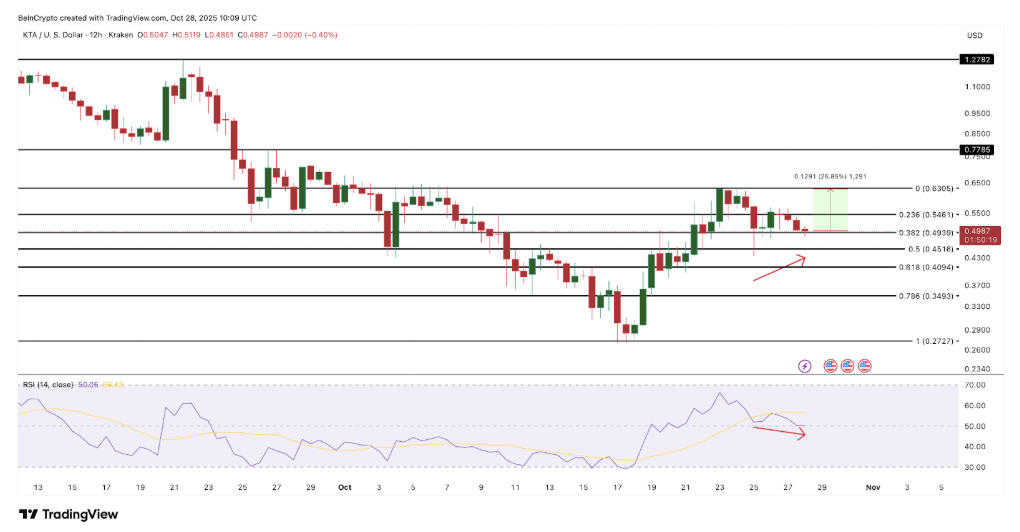The height and width of the screenshot is (532, 1020).
Task: Click the last US flag event icon
Action: click(x=864, y=366)
